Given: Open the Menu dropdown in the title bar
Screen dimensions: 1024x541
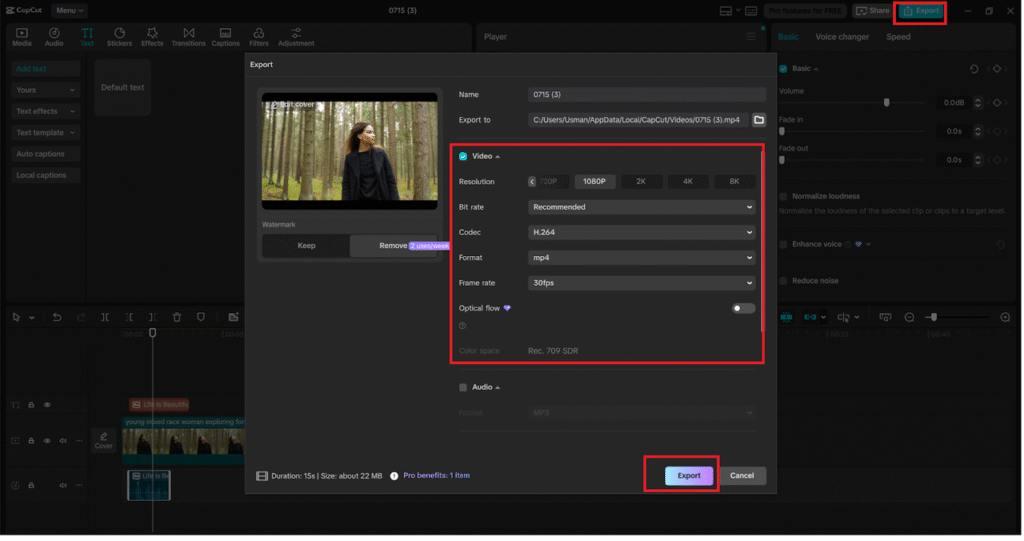Looking at the screenshot, I should [69, 10].
